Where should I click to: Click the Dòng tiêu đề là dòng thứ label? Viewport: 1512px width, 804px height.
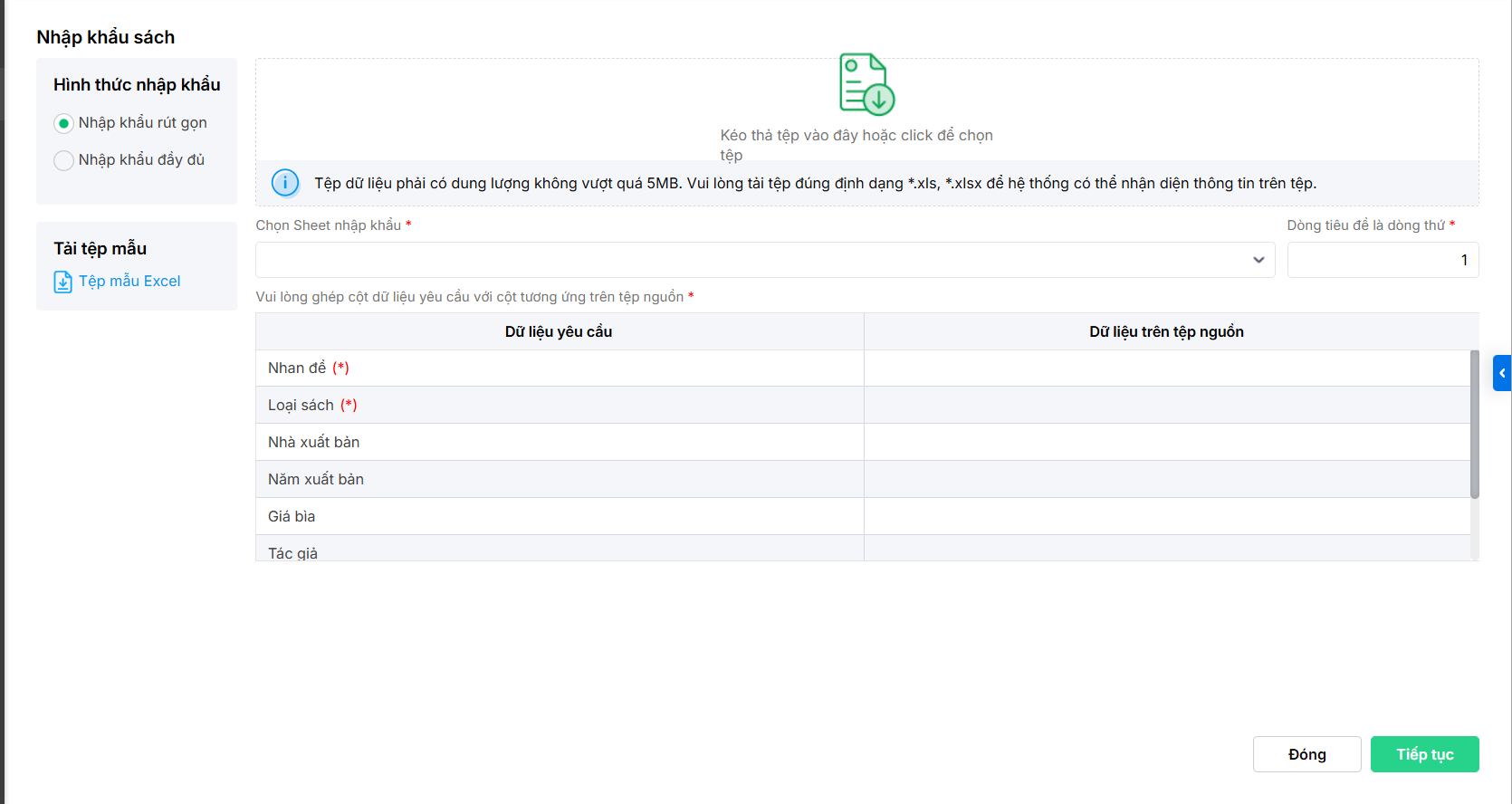pyautogui.click(x=1365, y=225)
